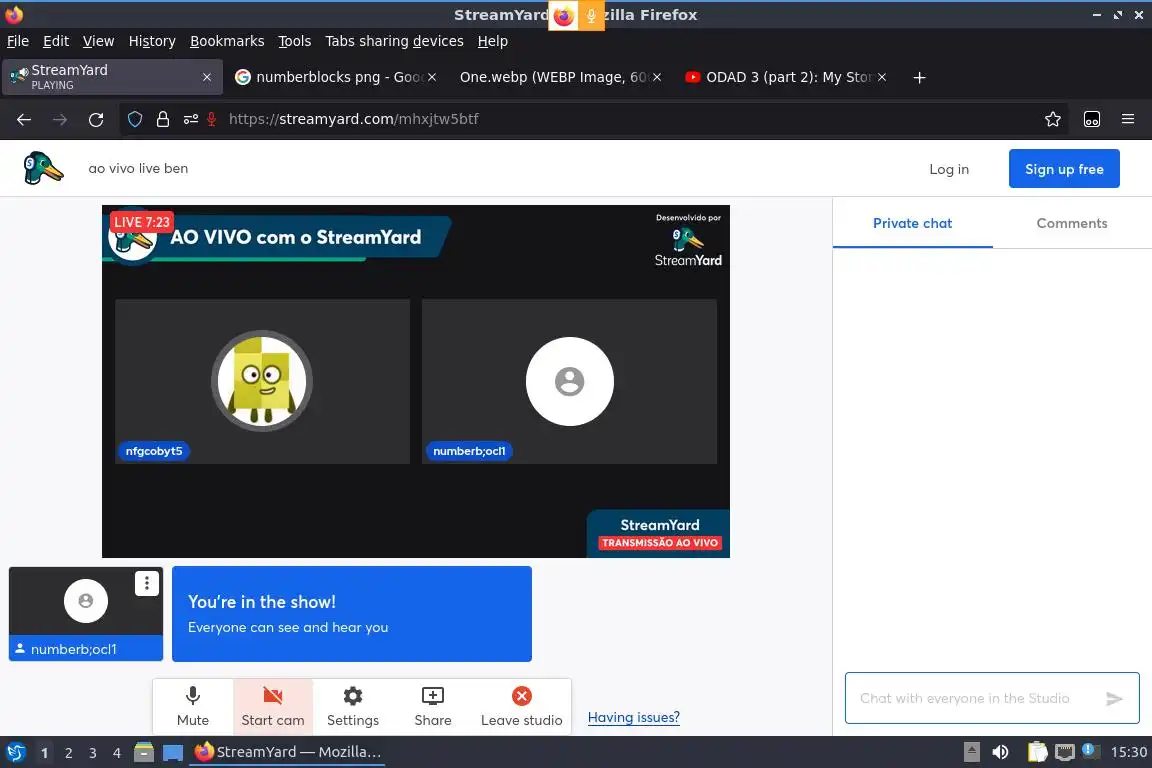
Task: Click the Firefox sharing indicator icon in title bar
Action: [x=564, y=15]
